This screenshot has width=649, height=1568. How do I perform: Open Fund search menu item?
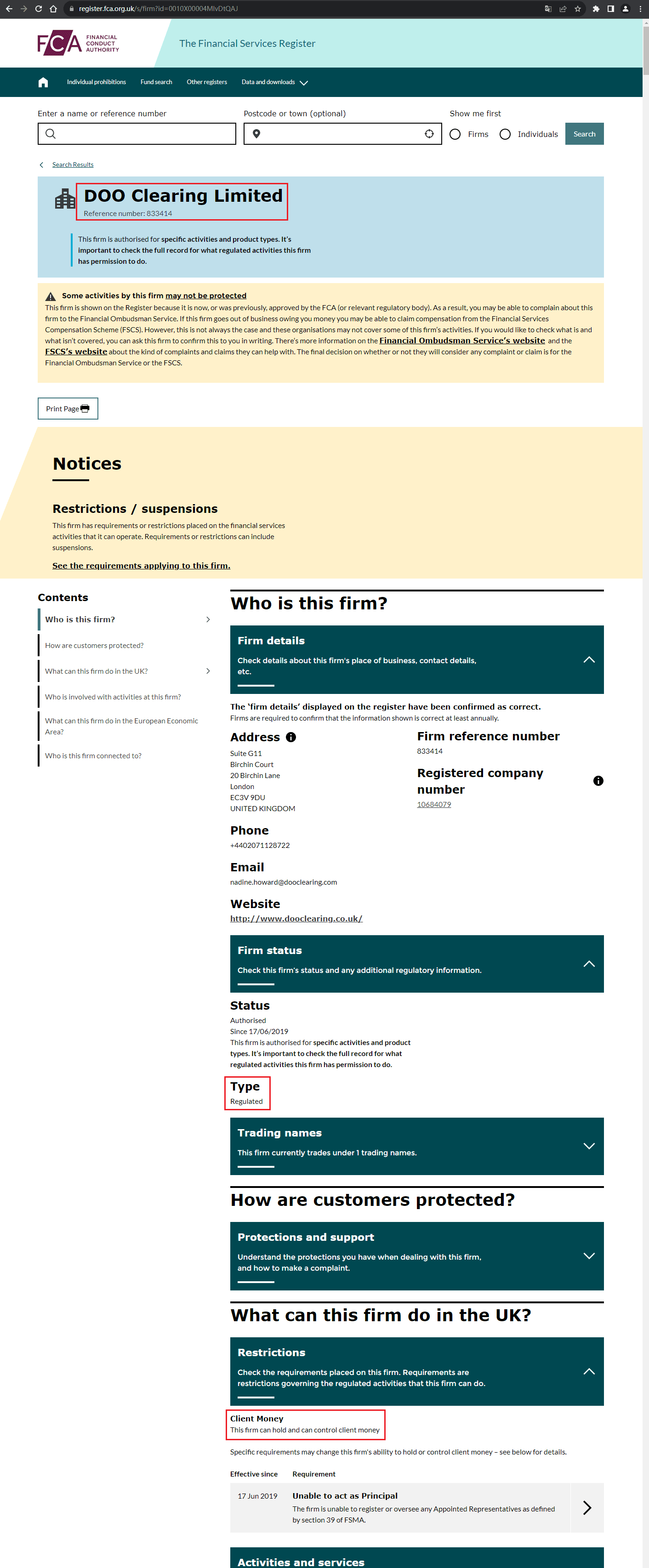[156, 82]
